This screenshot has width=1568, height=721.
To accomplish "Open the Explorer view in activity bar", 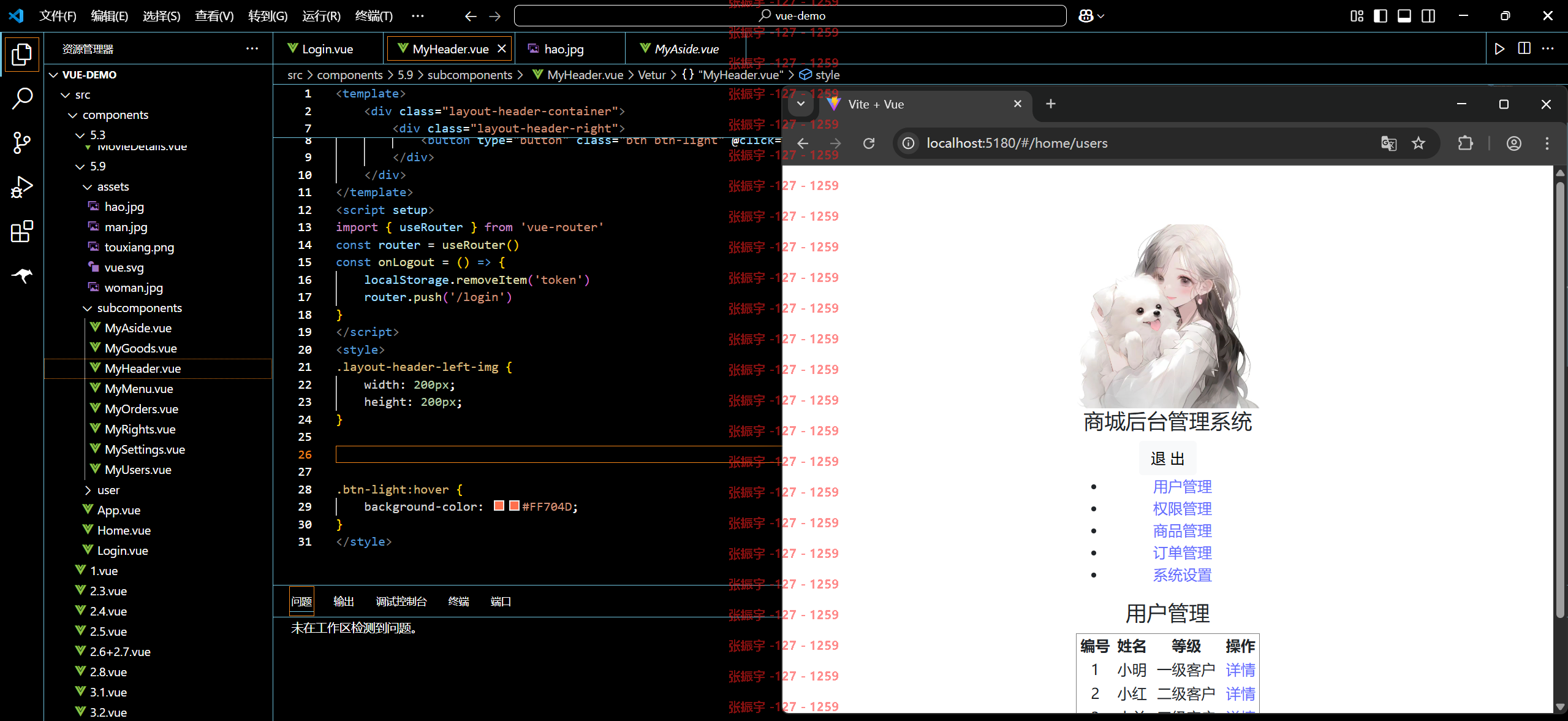I will click(22, 55).
